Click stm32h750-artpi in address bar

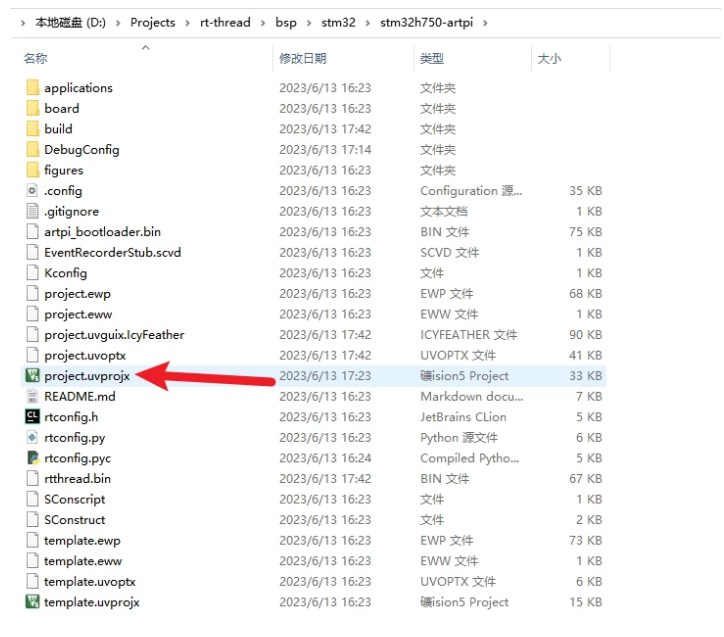[x=427, y=23]
